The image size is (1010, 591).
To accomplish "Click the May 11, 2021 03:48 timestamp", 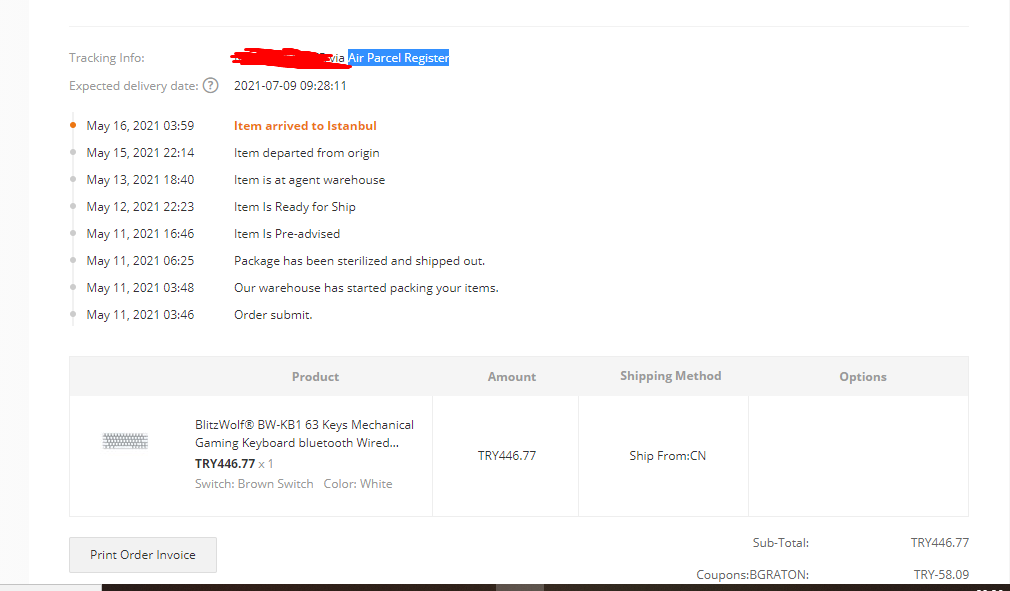I will pos(140,288).
